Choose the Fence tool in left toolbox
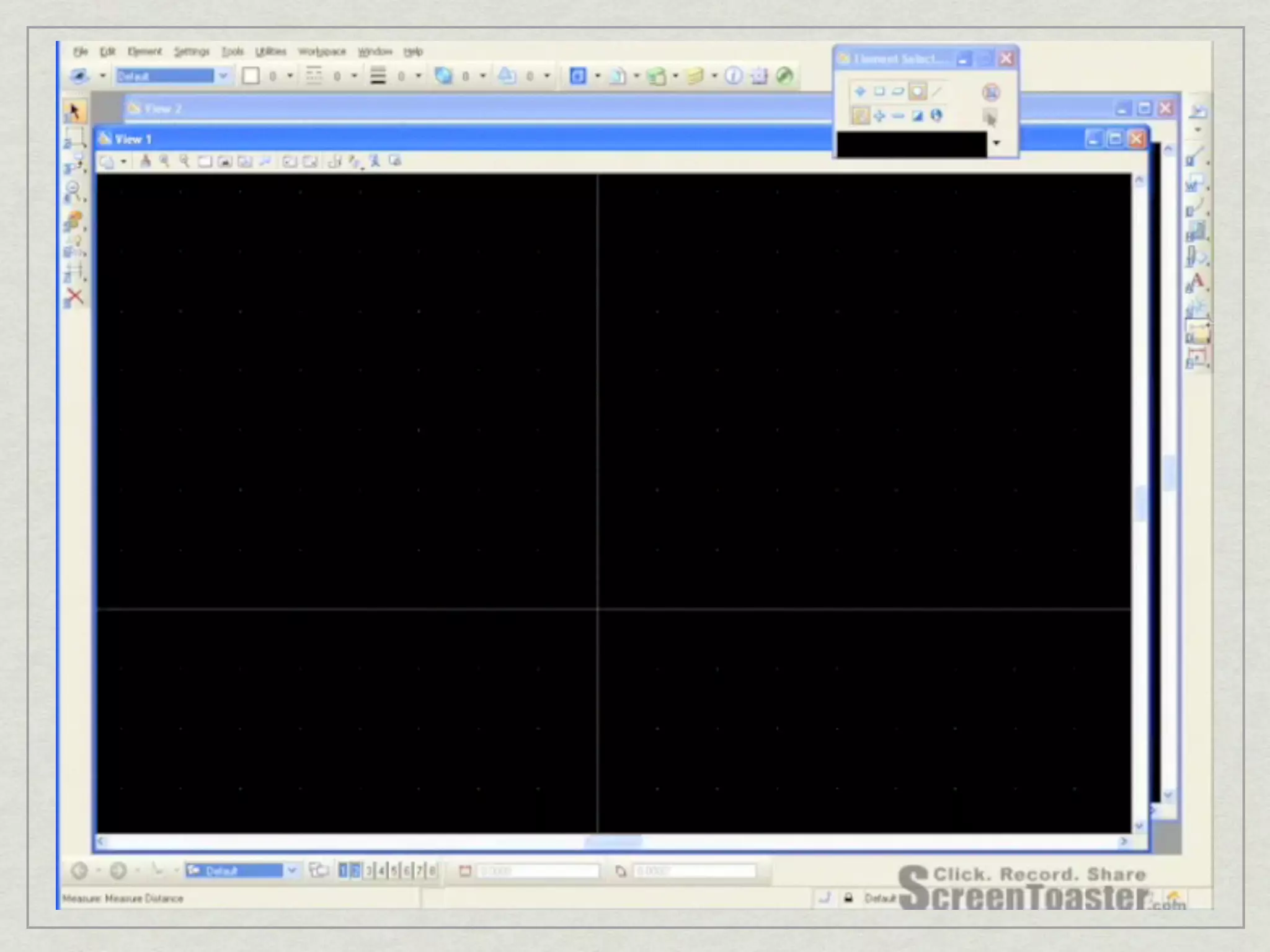 (x=74, y=138)
